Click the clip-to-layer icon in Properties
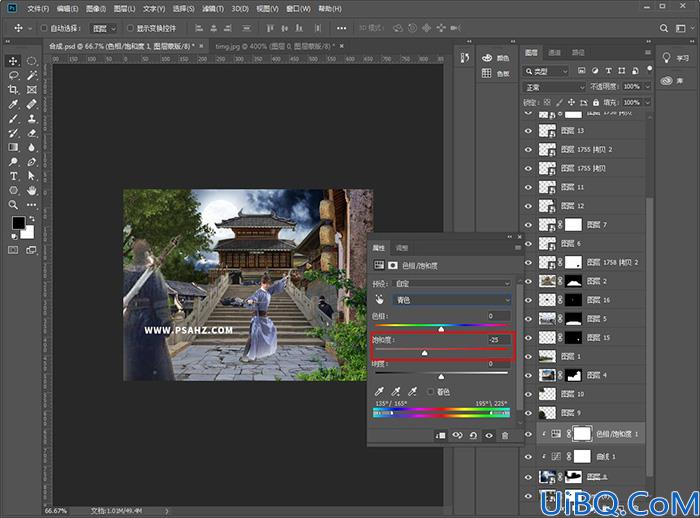 (x=440, y=435)
